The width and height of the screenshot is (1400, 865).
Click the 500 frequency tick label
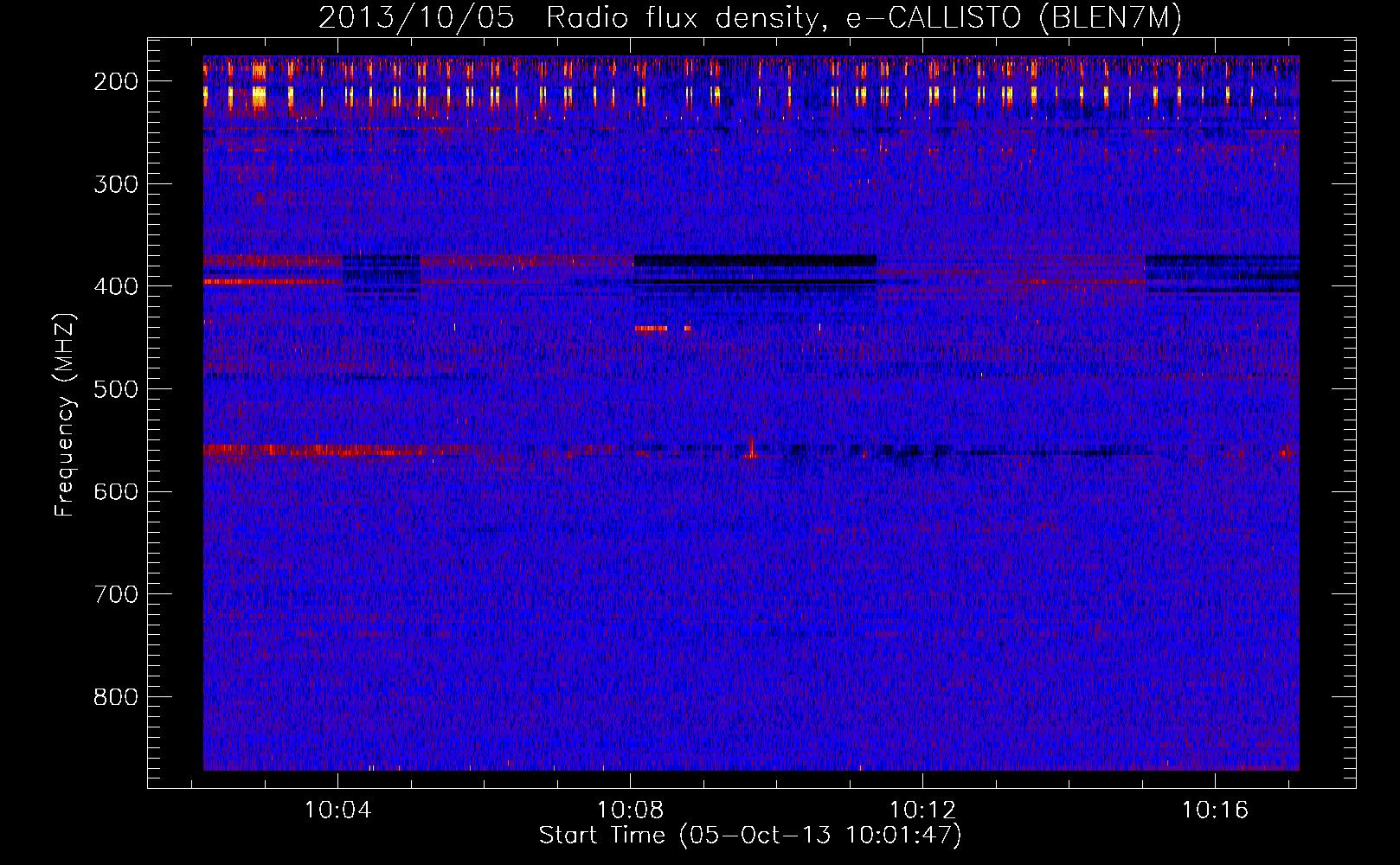tap(116, 389)
